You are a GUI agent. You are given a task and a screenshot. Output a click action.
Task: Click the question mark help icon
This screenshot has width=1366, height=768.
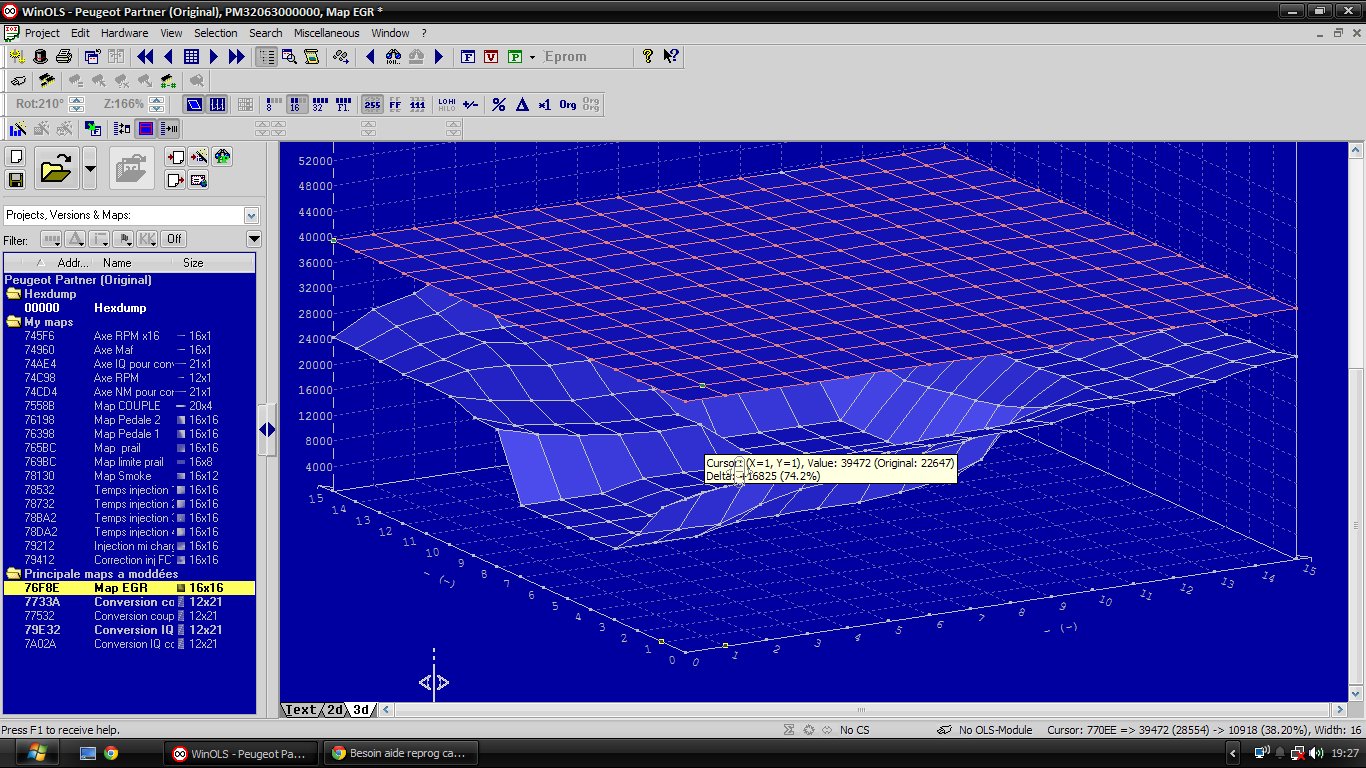coord(648,57)
